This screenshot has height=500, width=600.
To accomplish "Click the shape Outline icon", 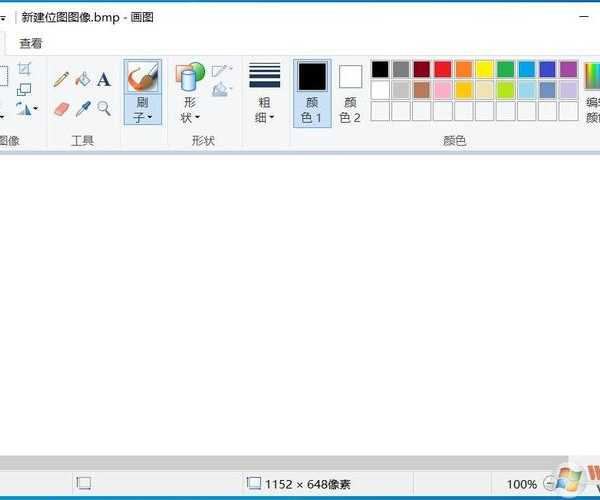I will click(221, 70).
